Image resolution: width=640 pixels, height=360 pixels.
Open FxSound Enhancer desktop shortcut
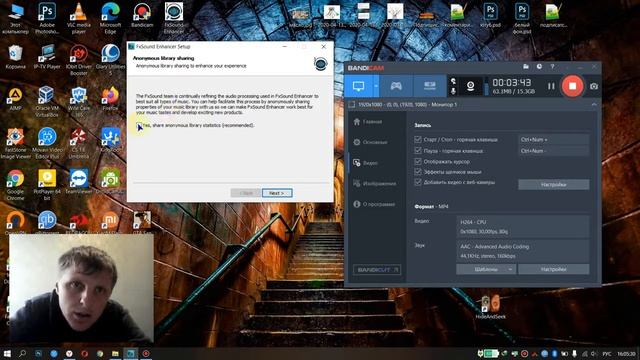[174, 18]
